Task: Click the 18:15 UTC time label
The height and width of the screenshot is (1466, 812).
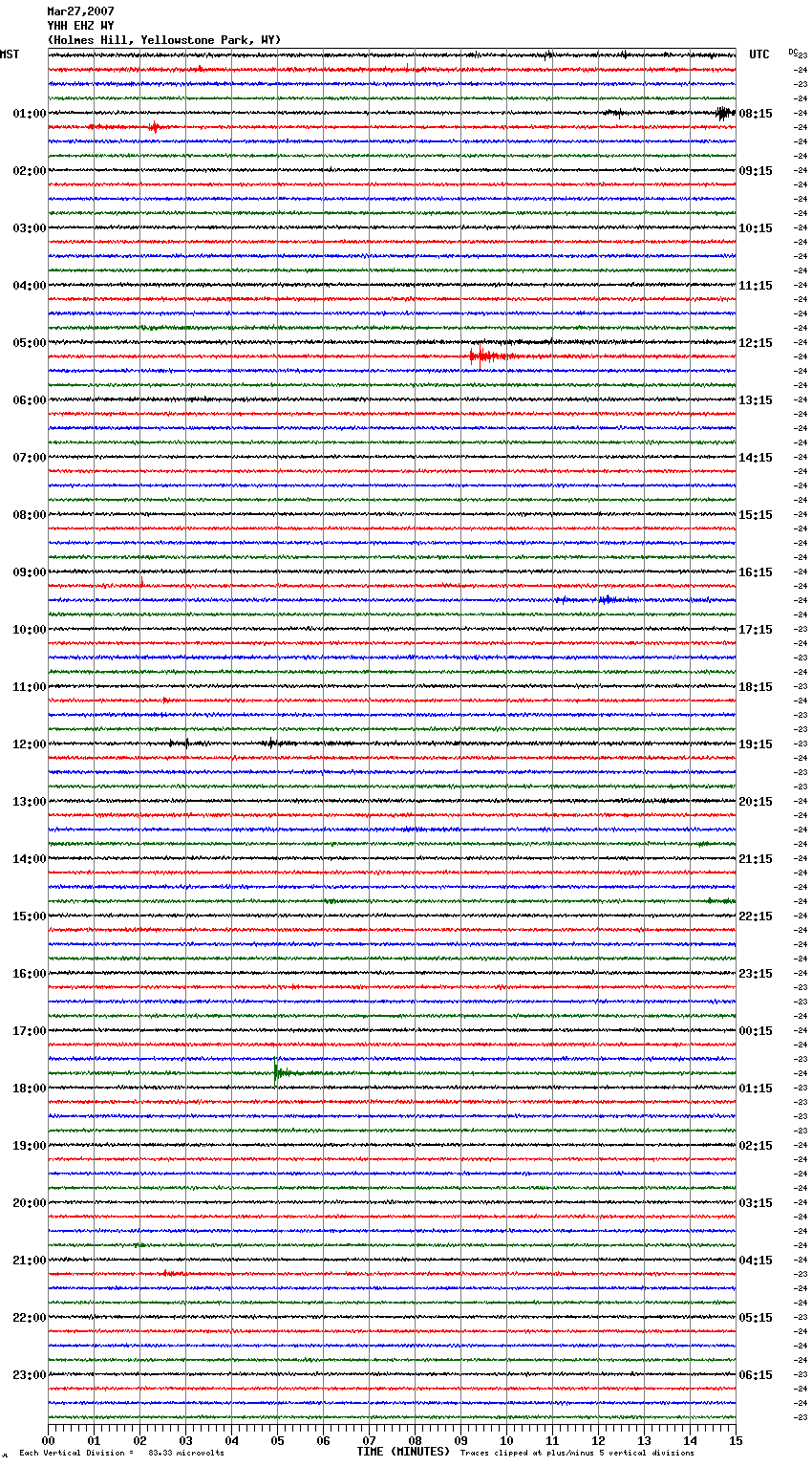Action: point(756,687)
